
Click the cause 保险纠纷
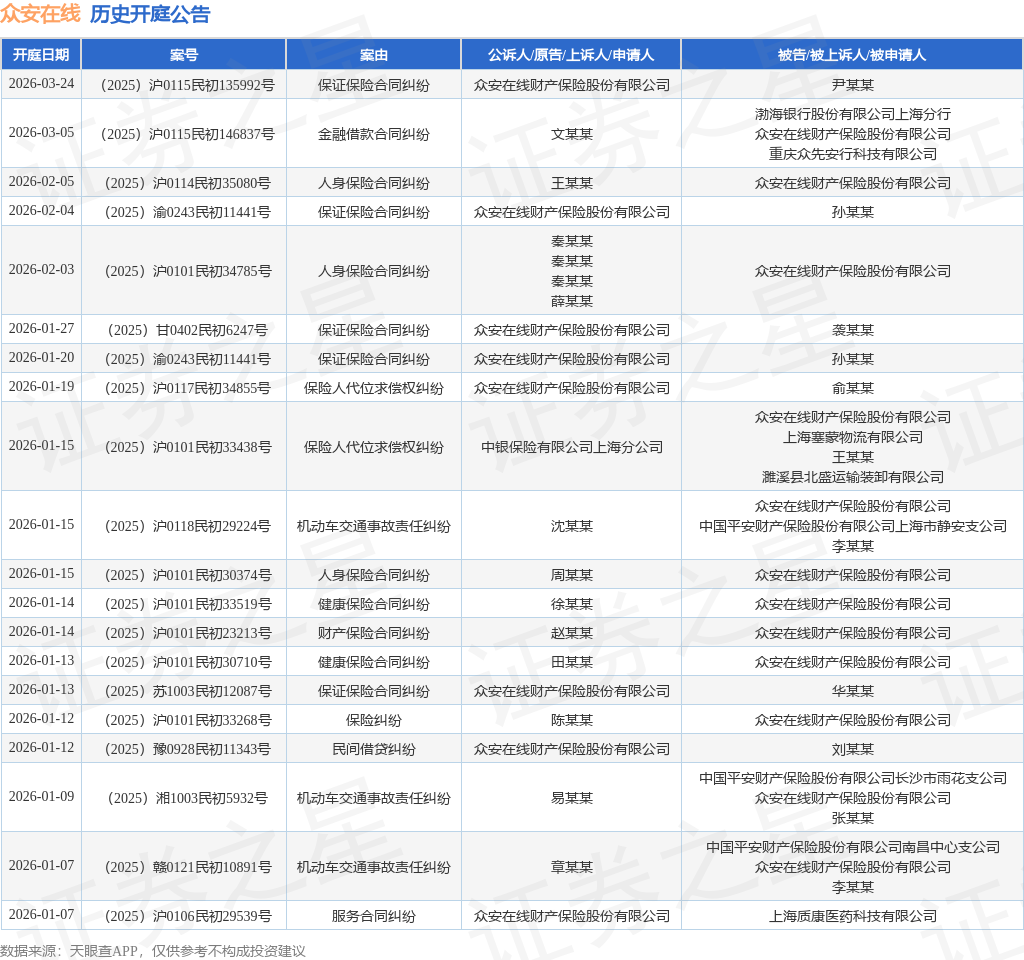pos(374,720)
